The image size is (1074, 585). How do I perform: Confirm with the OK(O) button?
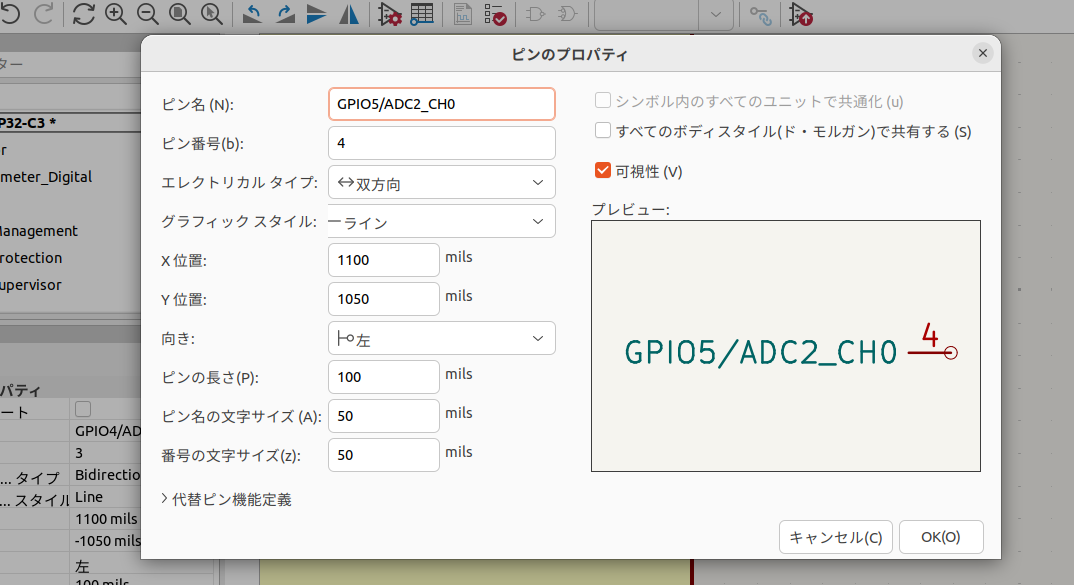tap(940, 537)
